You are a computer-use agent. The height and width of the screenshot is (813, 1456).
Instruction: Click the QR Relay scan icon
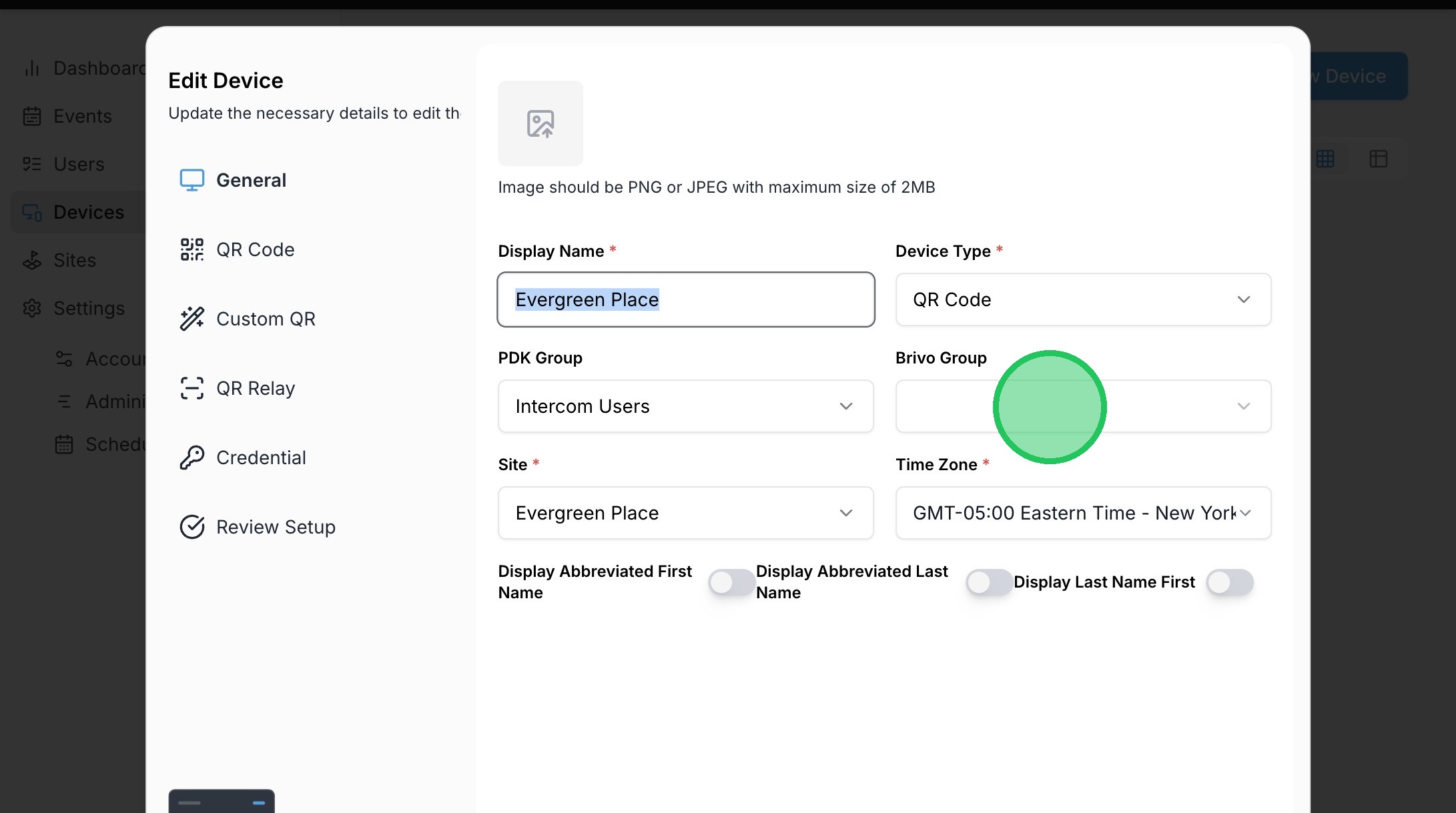point(192,388)
